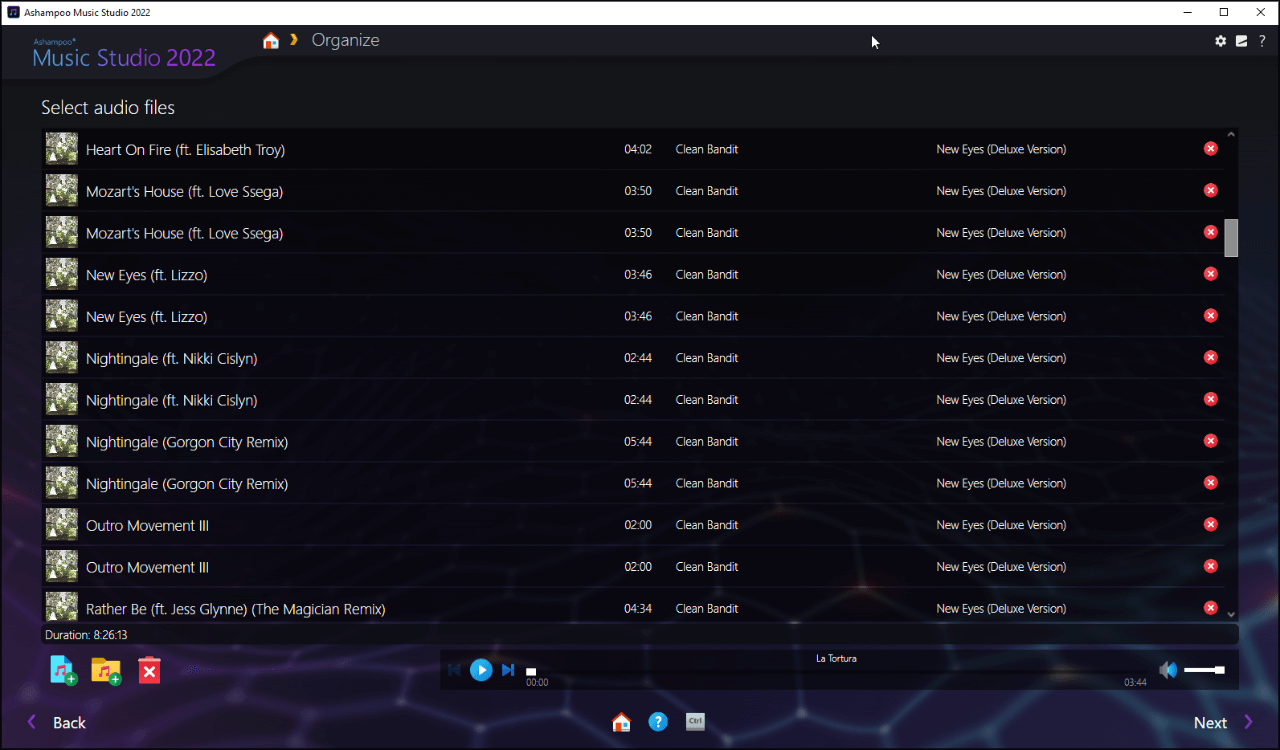Remove Rather Be (The Magician Remix) with red X
1280x750 pixels.
click(x=1210, y=608)
